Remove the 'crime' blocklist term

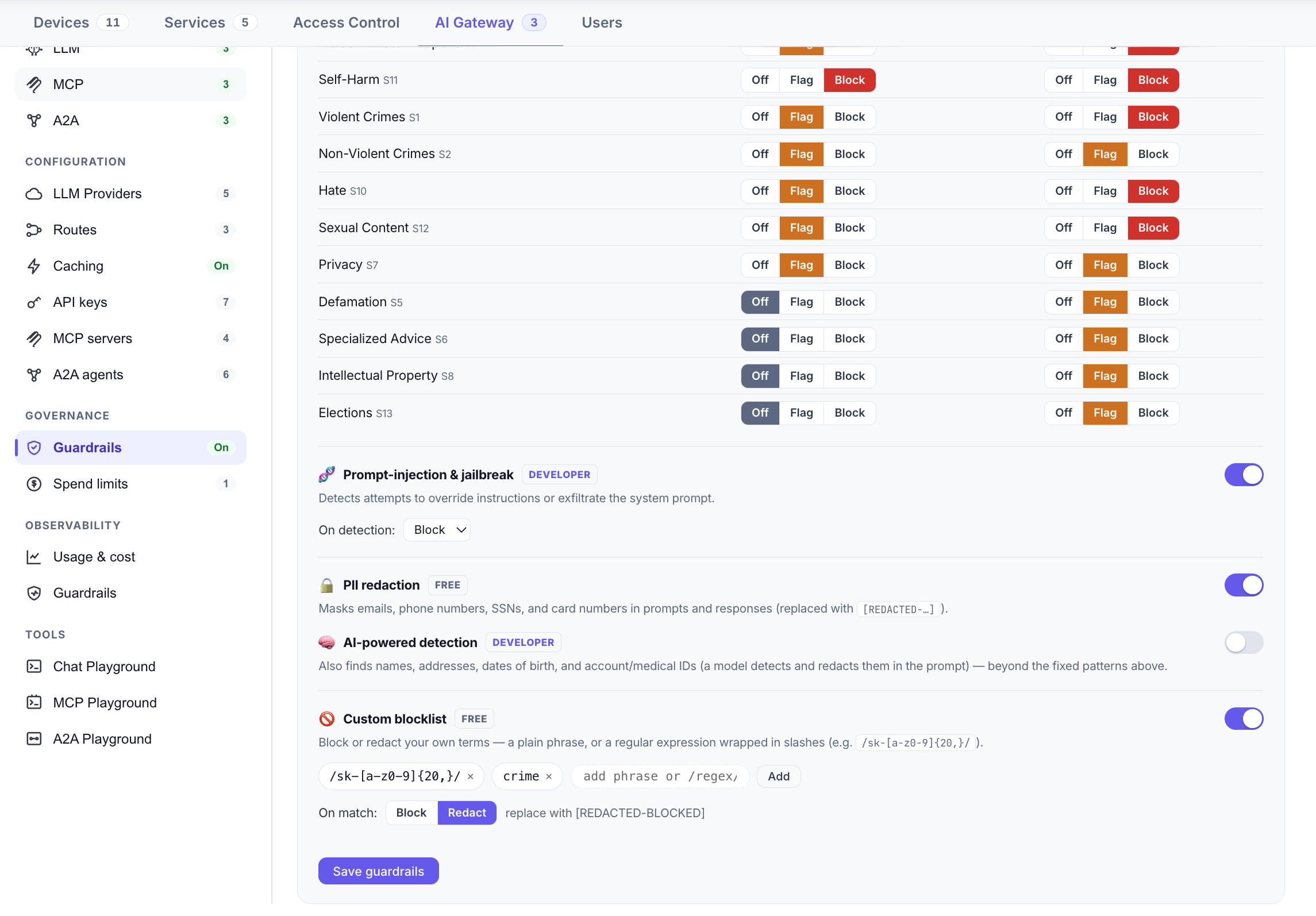tap(549, 777)
